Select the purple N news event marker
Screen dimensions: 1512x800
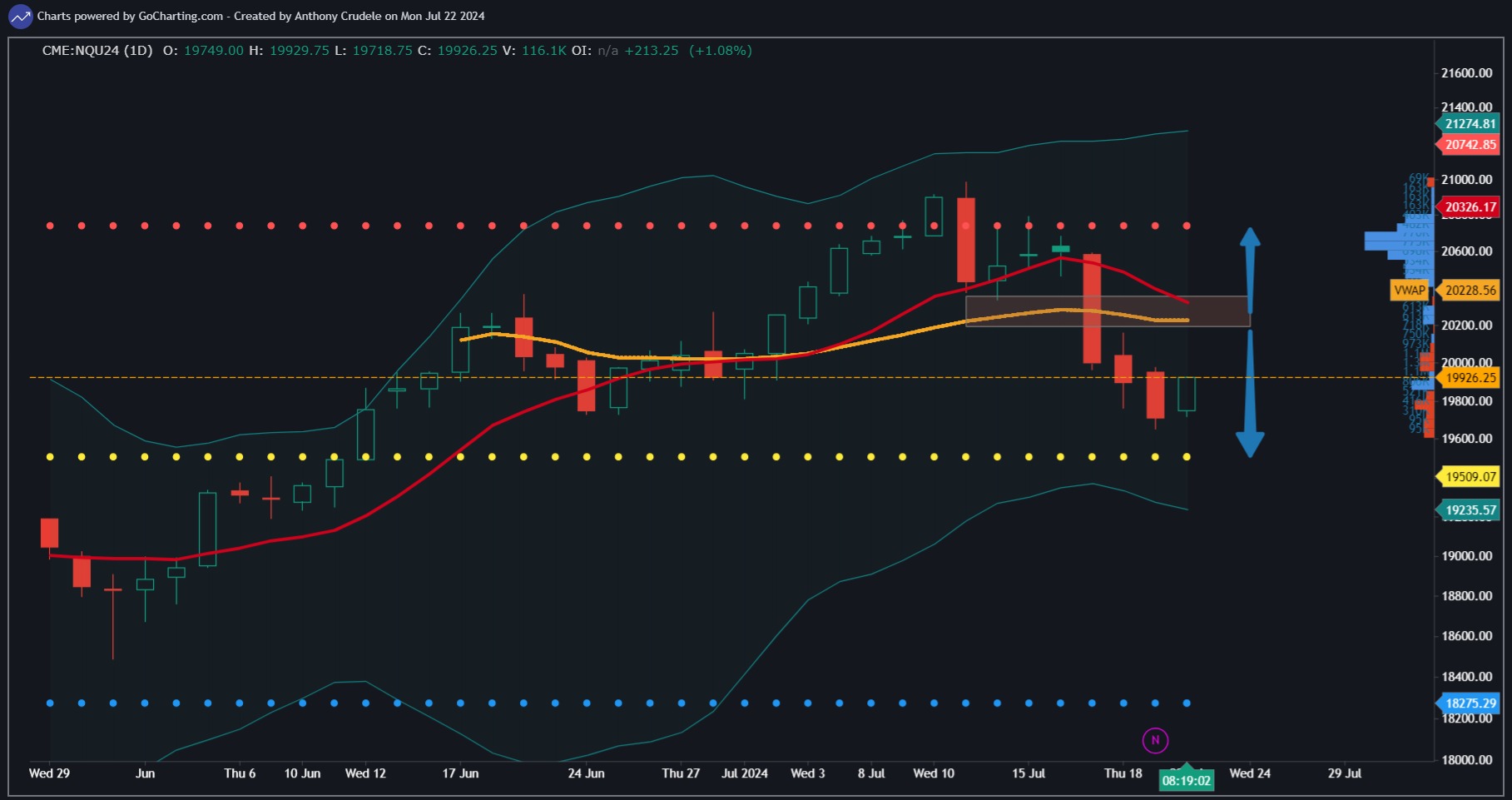coord(1154,739)
